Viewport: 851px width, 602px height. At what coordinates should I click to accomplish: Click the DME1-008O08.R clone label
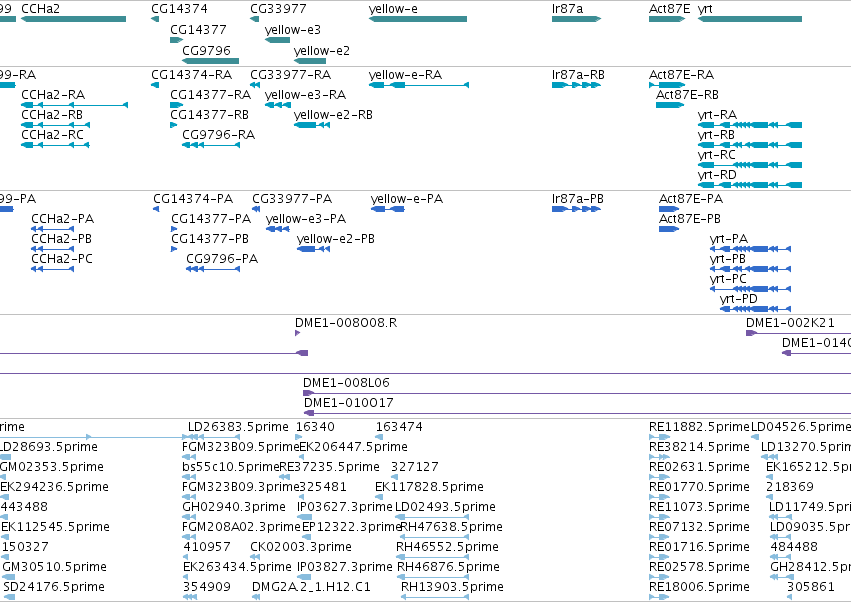(346, 323)
